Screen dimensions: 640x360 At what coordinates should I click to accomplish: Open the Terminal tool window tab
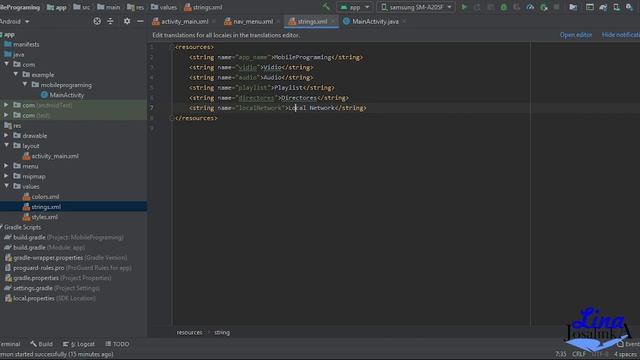pos(10,344)
